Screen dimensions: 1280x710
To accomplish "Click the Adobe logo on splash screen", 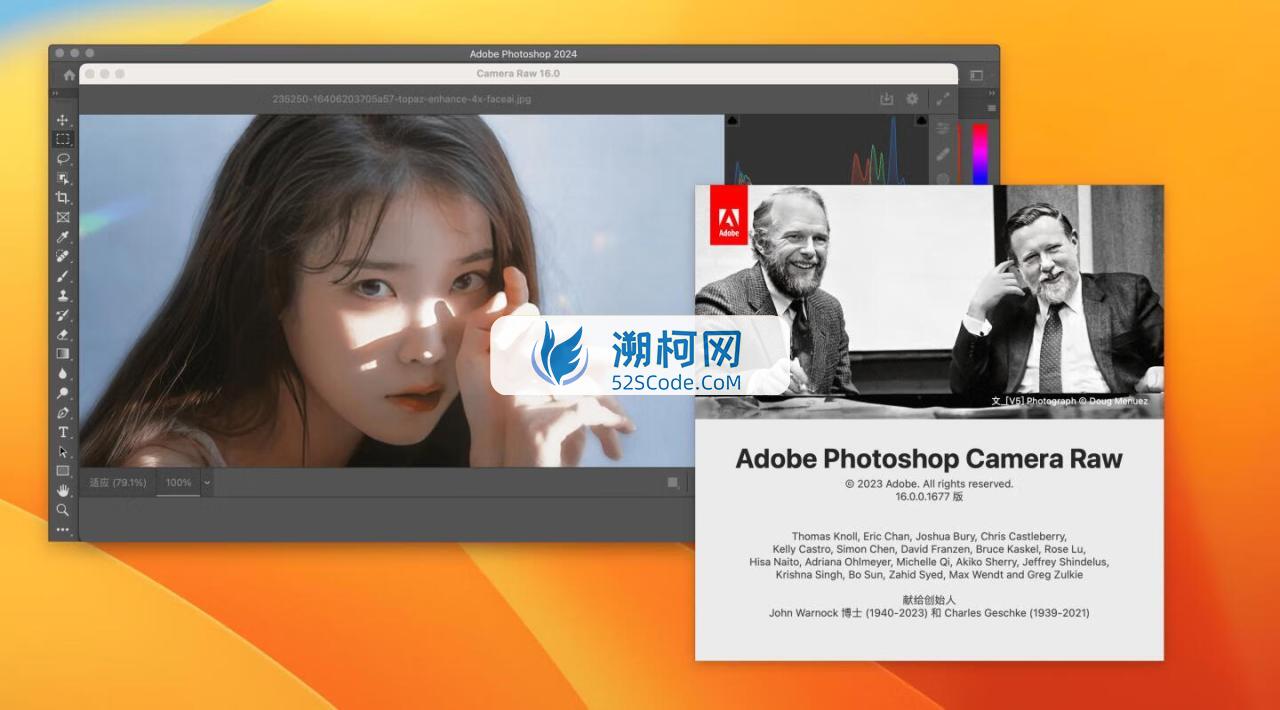I will pyautogui.click(x=729, y=214).
